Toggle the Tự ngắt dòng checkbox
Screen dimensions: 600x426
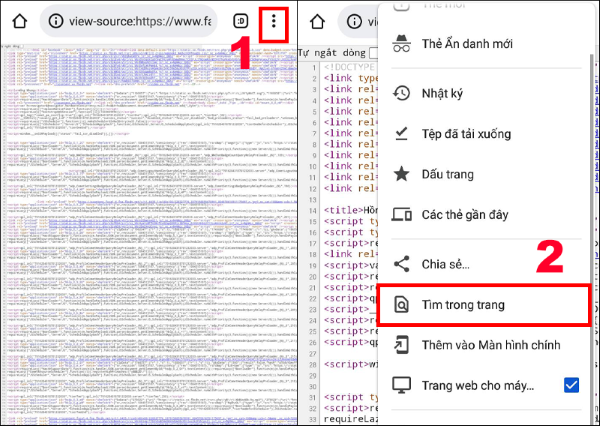point(374,51)
